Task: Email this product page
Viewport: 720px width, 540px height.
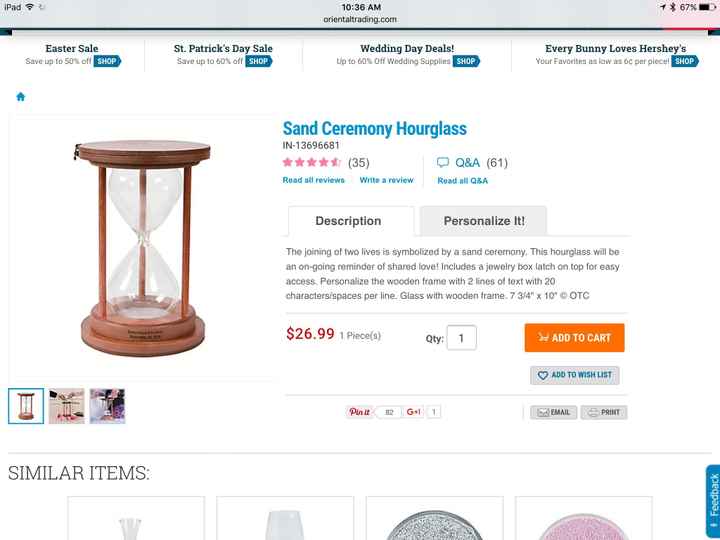Action: coord(553,412)
